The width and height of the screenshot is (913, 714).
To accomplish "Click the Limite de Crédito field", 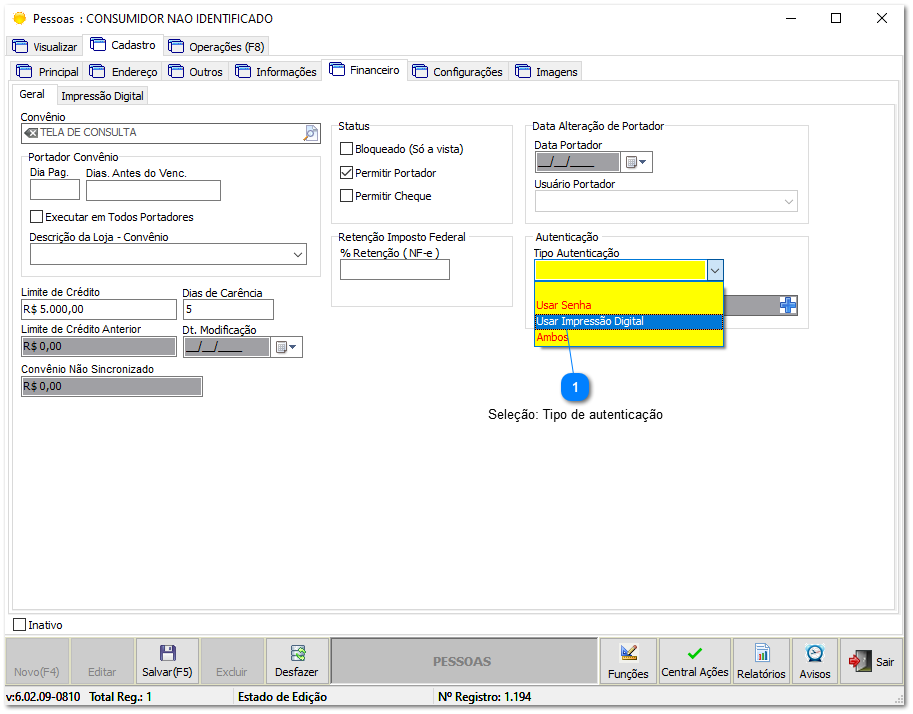I will click(x=98, y=310).
